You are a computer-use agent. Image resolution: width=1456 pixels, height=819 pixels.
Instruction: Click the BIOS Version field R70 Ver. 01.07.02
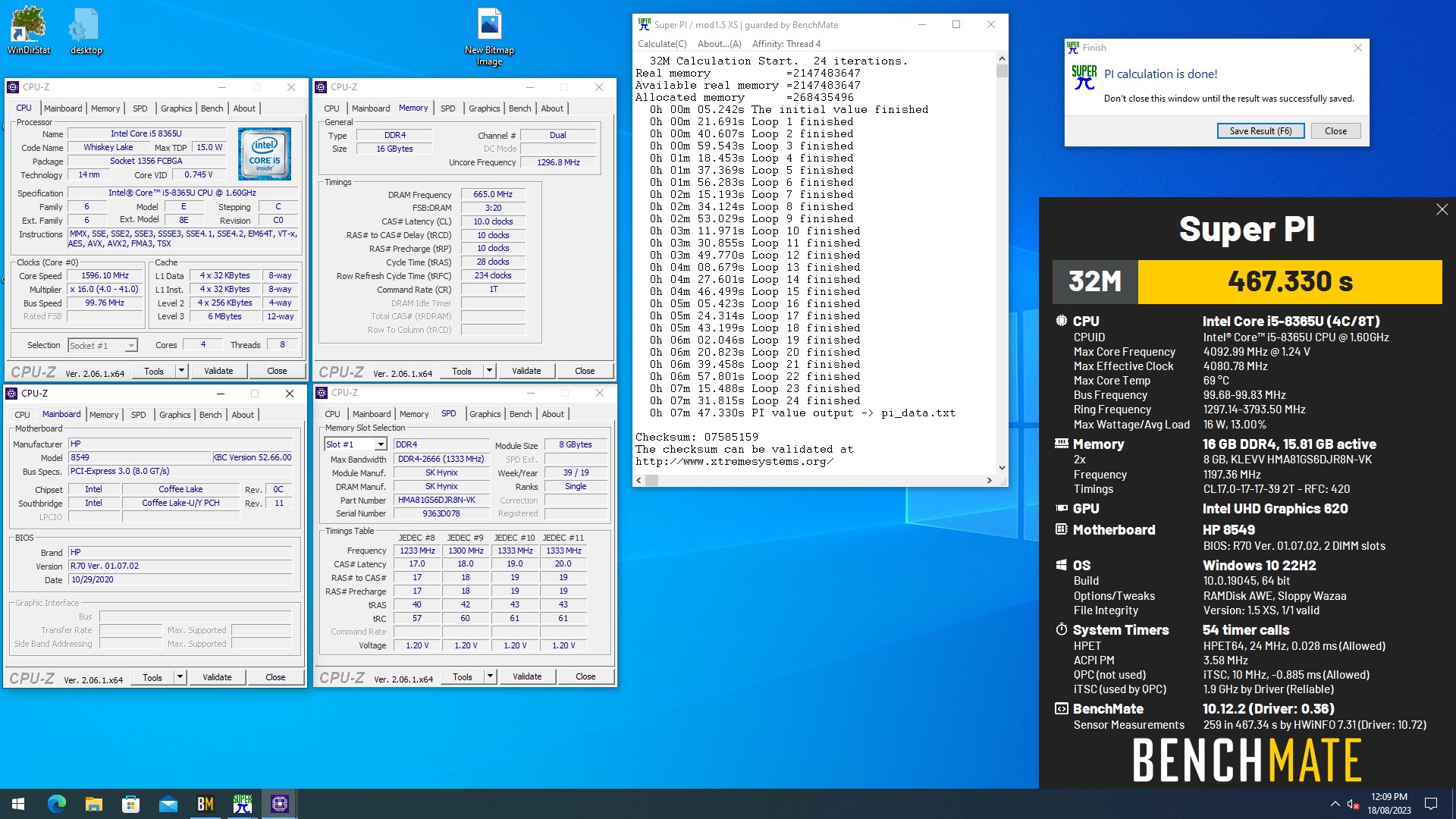pyautogui.click(x=180, y=566)
